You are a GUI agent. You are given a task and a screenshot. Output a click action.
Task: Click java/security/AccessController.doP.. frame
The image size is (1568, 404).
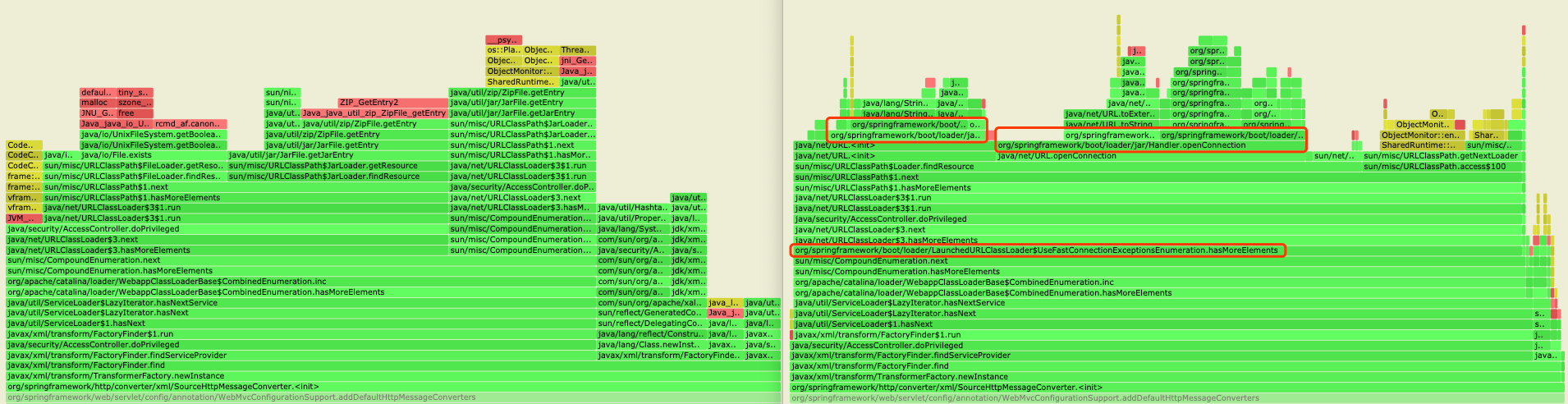click(x=522, y=187)
